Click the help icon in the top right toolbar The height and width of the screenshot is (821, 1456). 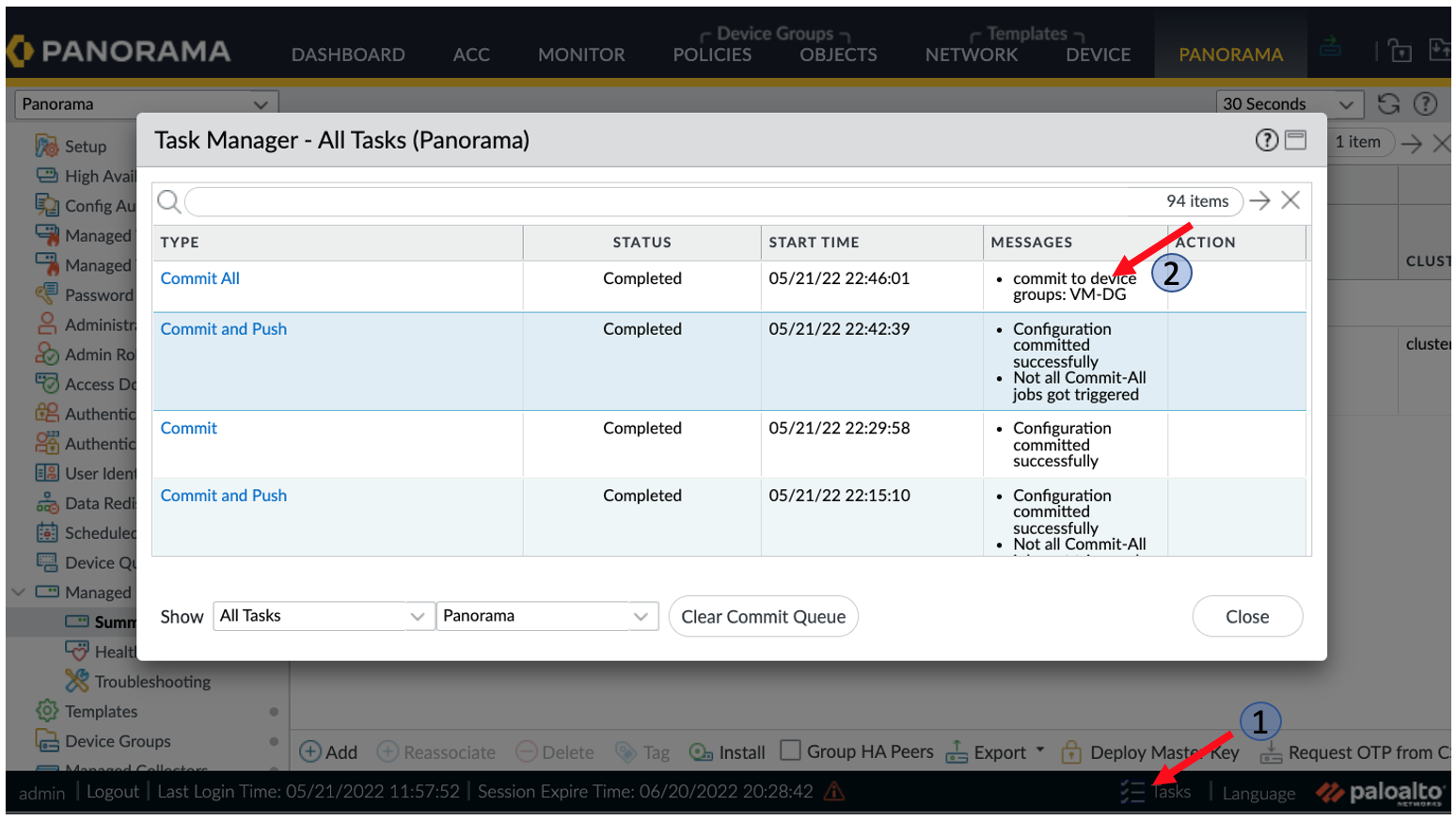coord(1426,104)
